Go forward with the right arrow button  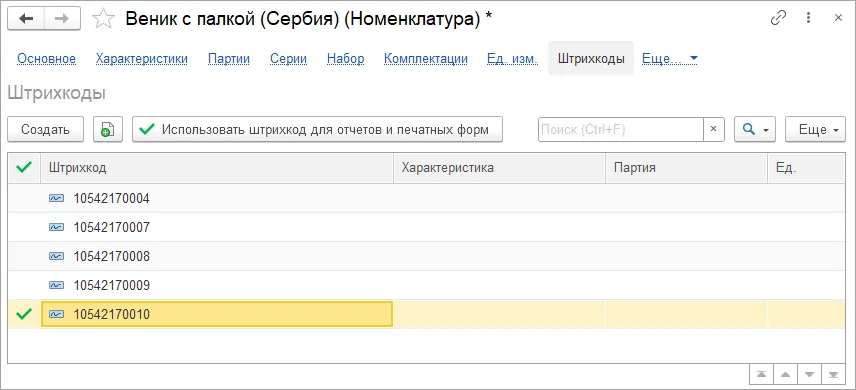click(x=62, y=19)
